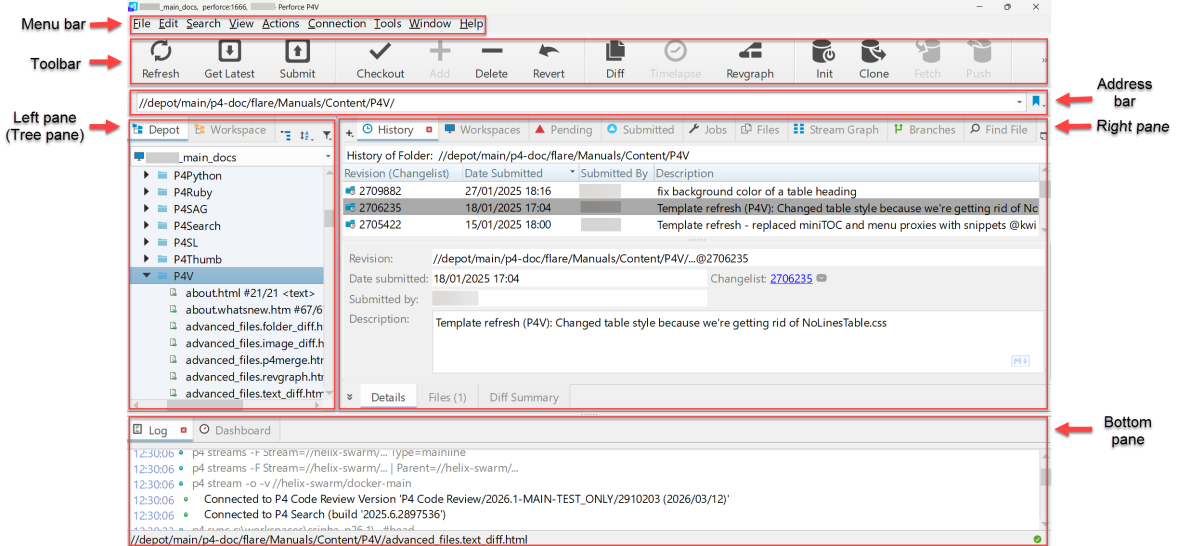
Task: Open the Actions menu
Action: click(281, 23)
